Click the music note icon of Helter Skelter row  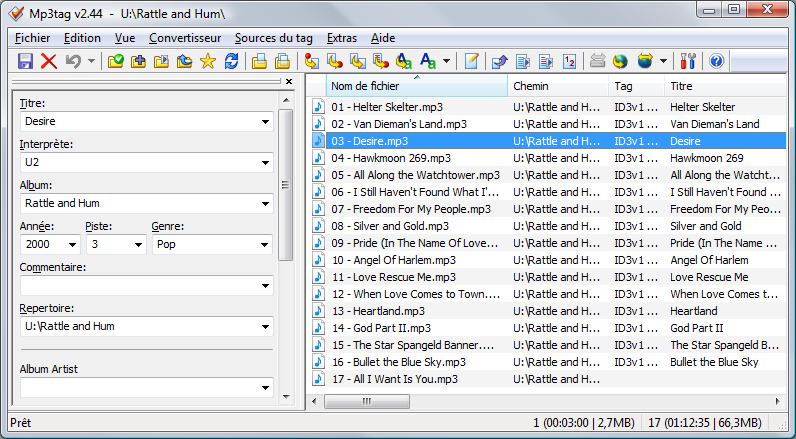click(318, 107)
